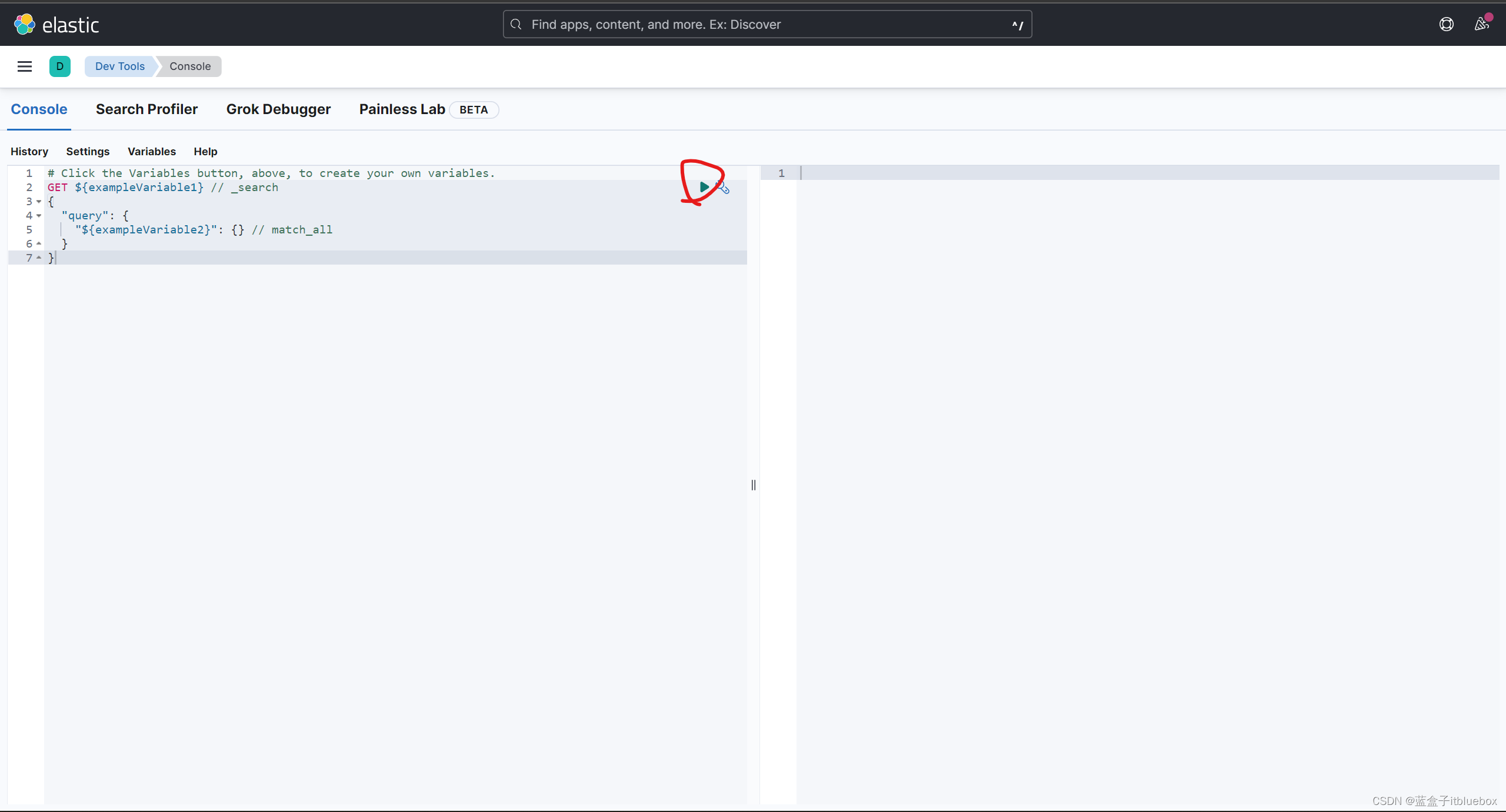Image resolution: width=1506 pixels, height=812 pixels.
Task: Click the green send request play icon
Action: 704,187
